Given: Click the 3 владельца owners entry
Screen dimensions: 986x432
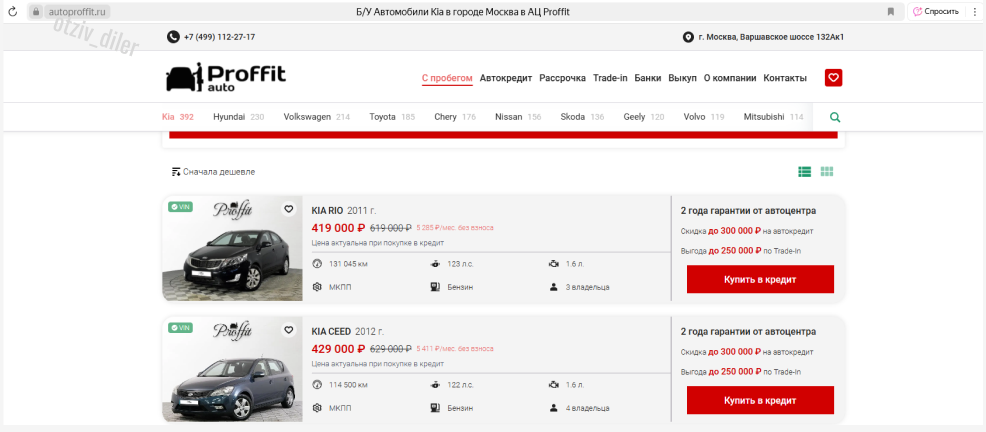Looking at the screenshot, I should tap(587, 287).
